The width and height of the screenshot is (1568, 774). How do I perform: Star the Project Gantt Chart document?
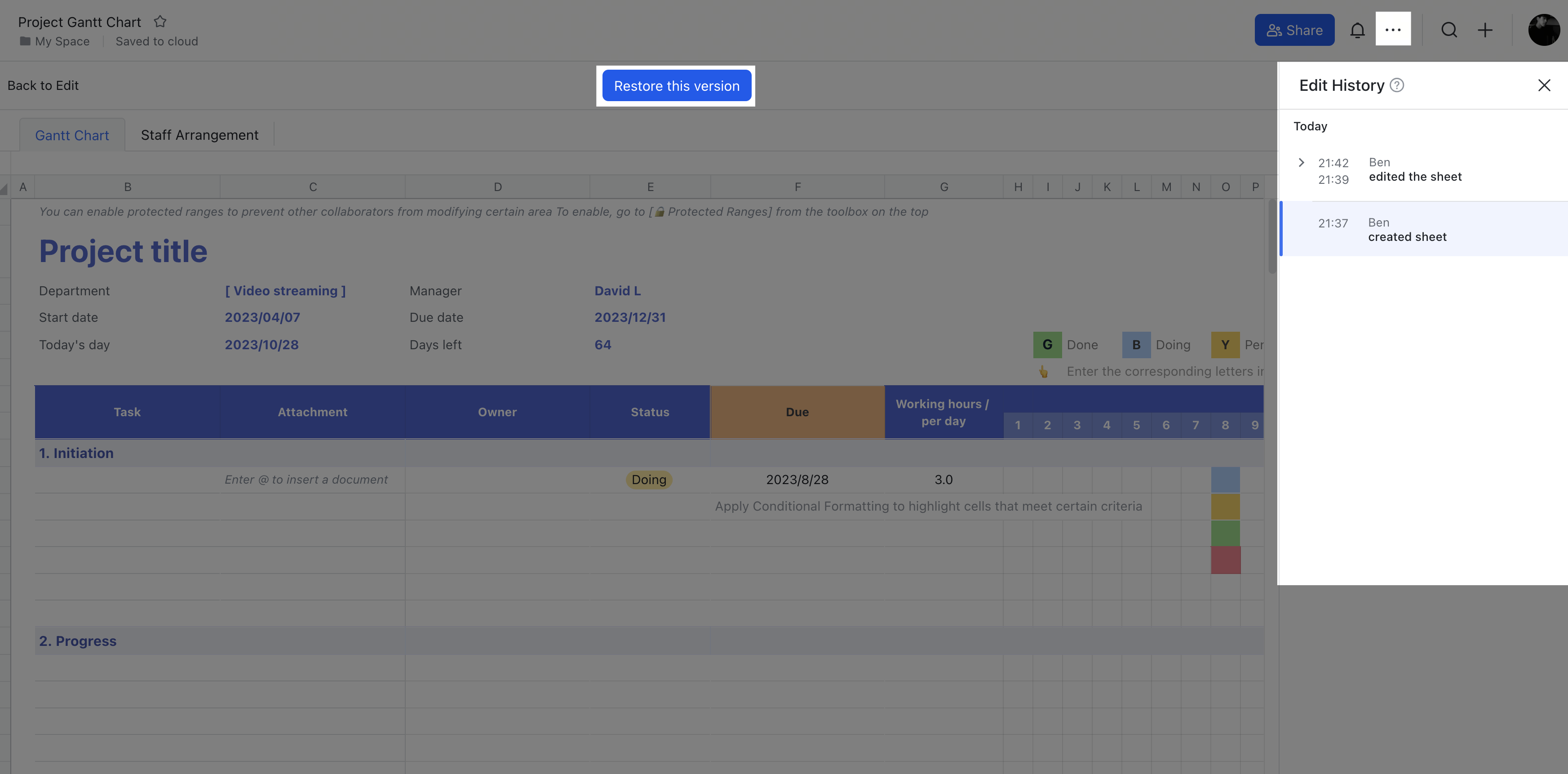(x=159, y=21)
